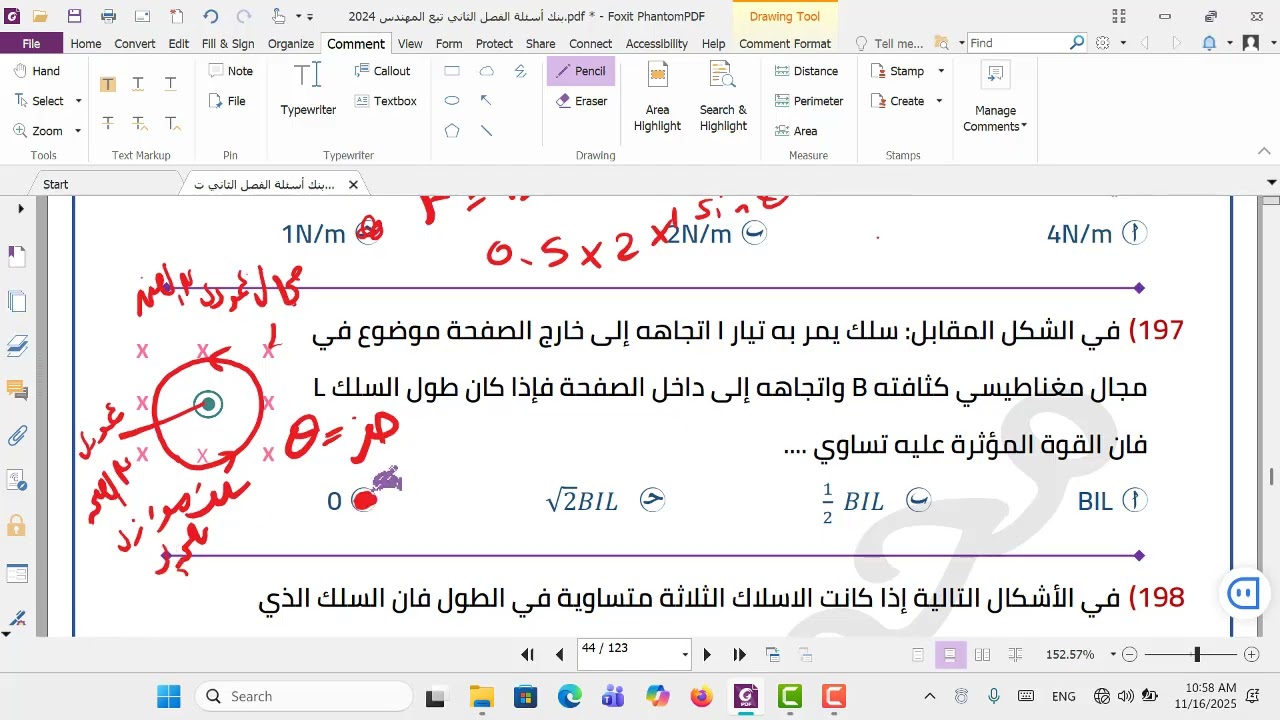Activate the Typewriter tool
Viewport: 1280px width, 720px height.
click(308, 90)
